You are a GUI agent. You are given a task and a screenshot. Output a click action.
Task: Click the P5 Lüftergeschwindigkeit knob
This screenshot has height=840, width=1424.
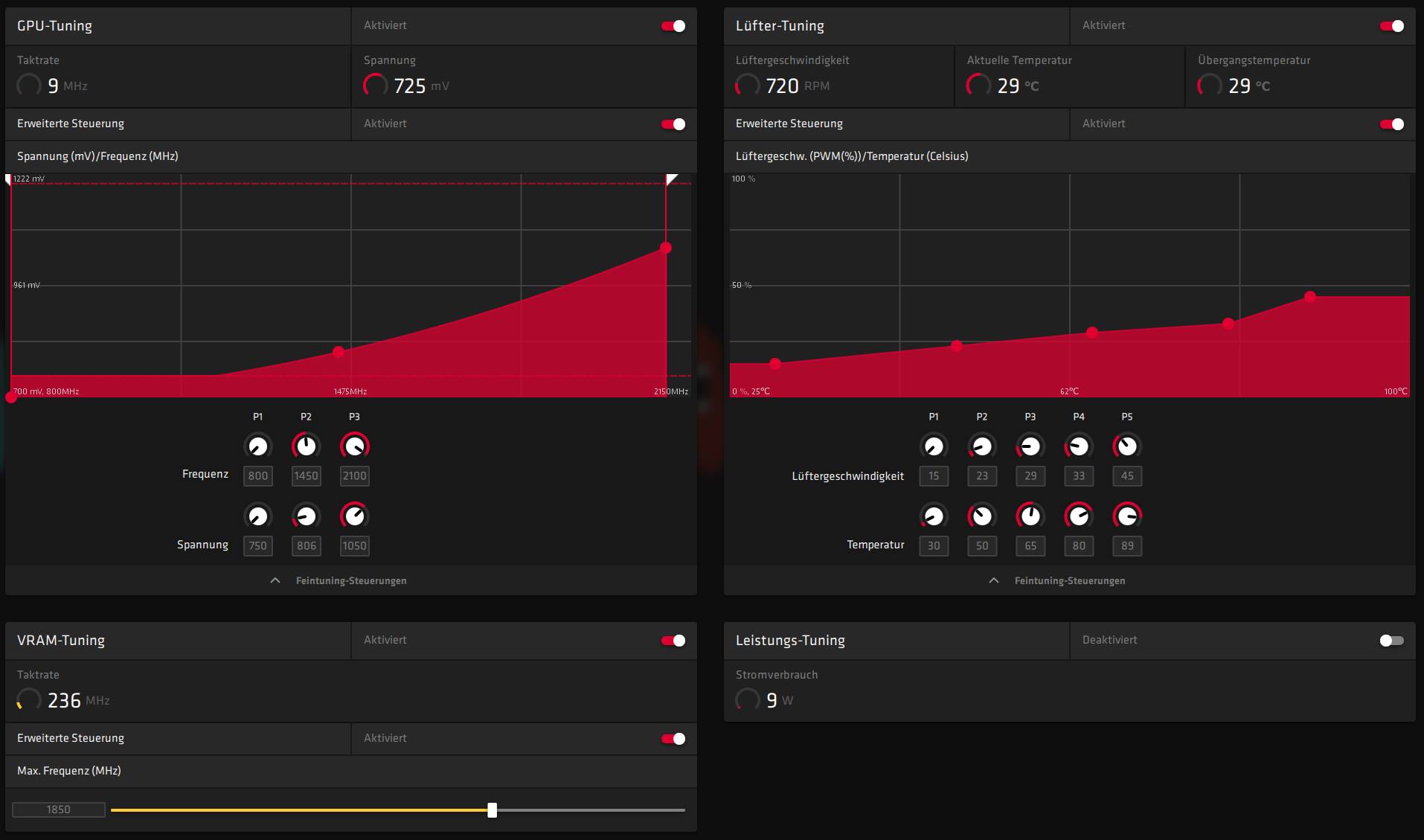click(1127, 446)
